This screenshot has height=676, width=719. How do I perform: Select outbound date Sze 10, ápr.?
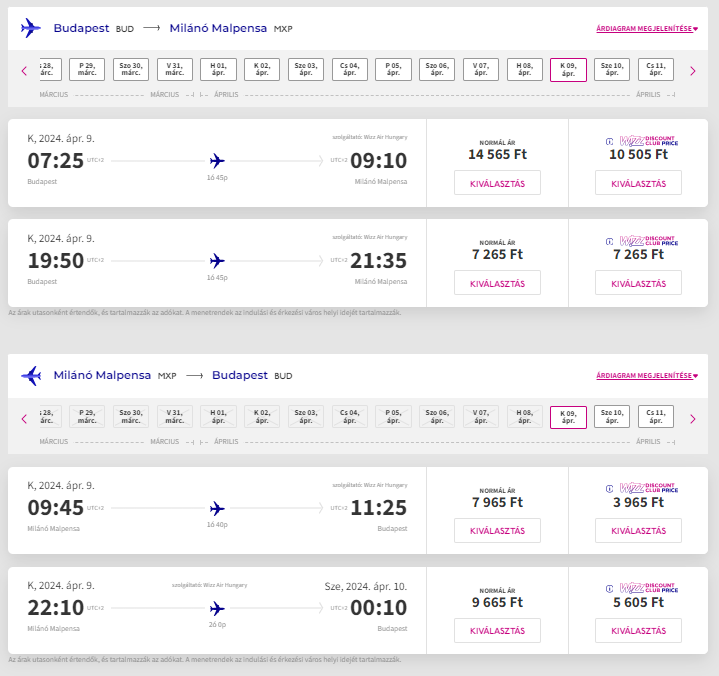point(612,70)
